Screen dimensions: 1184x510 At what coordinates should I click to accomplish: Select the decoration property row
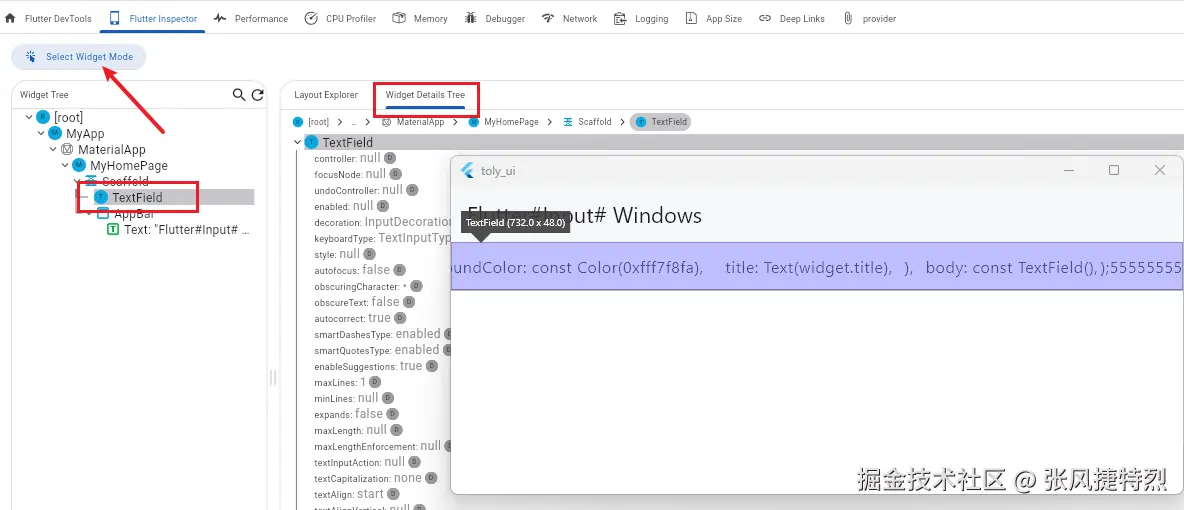click(382, 222)
